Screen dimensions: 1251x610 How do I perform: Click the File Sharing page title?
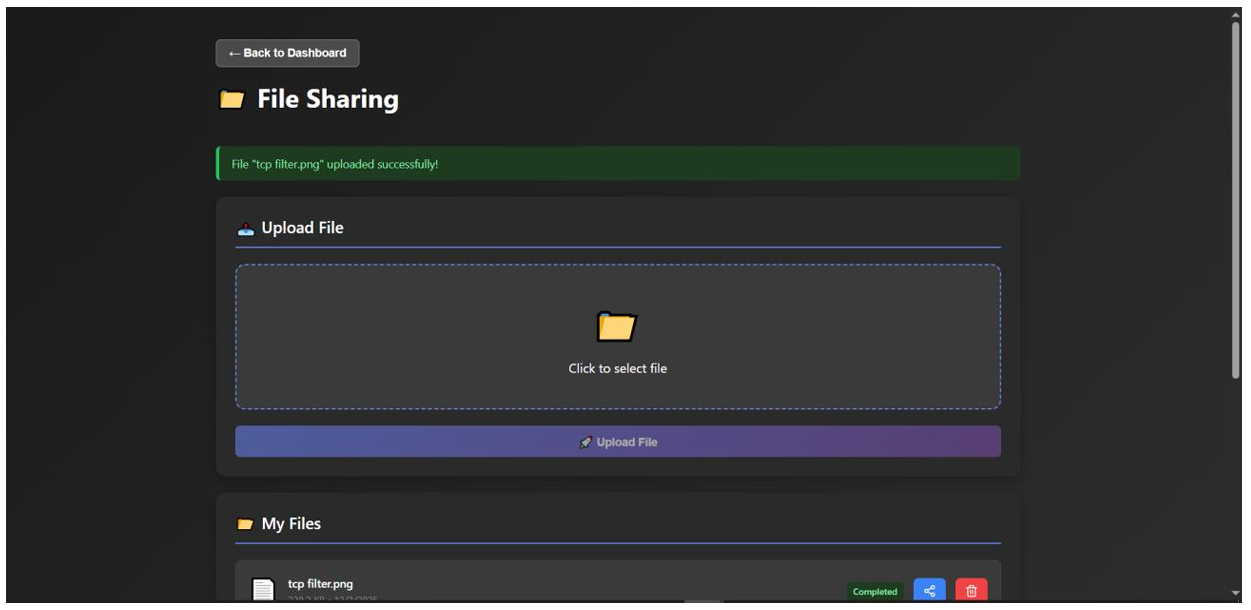(328, 100)
